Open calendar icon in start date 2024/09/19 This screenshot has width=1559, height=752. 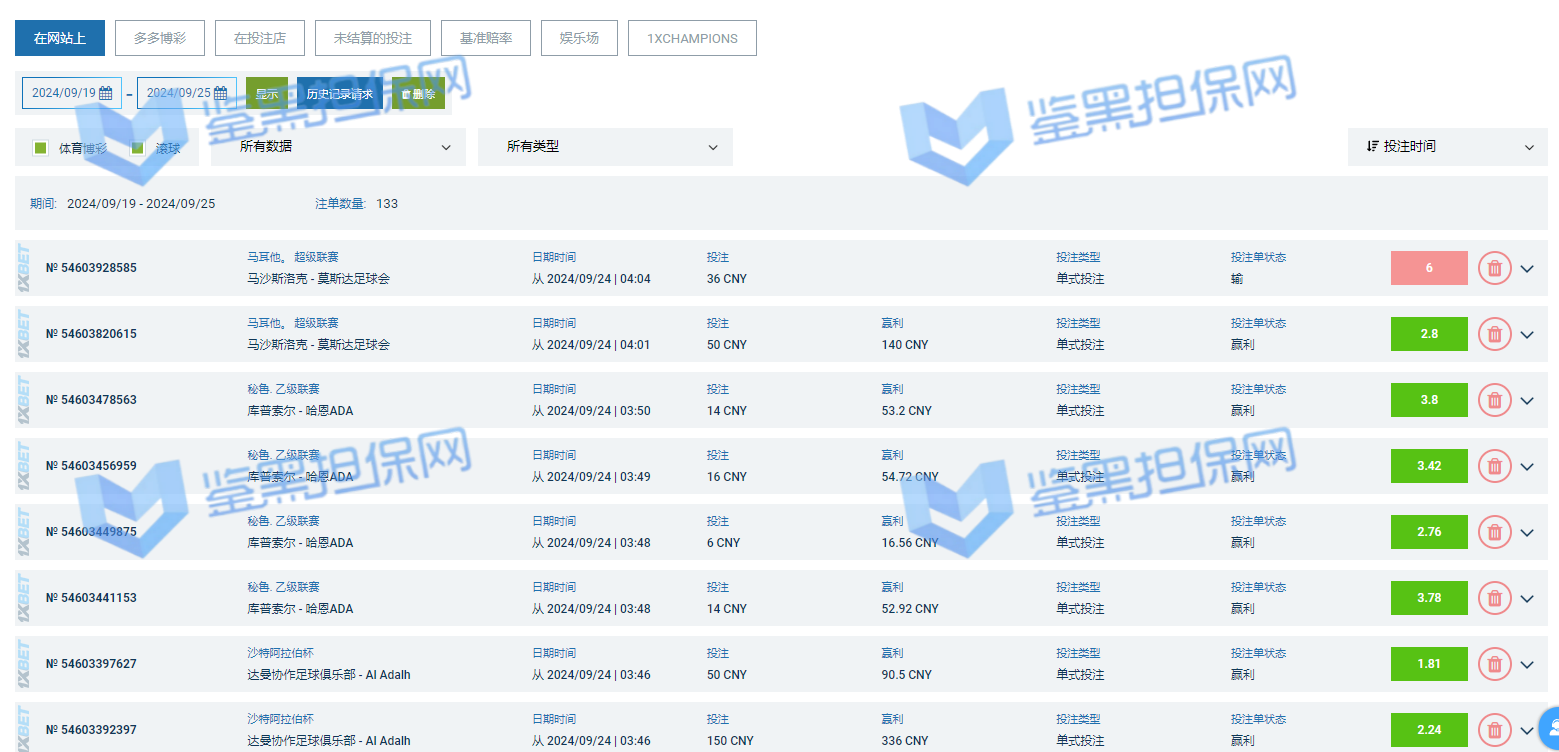point(106,93)
